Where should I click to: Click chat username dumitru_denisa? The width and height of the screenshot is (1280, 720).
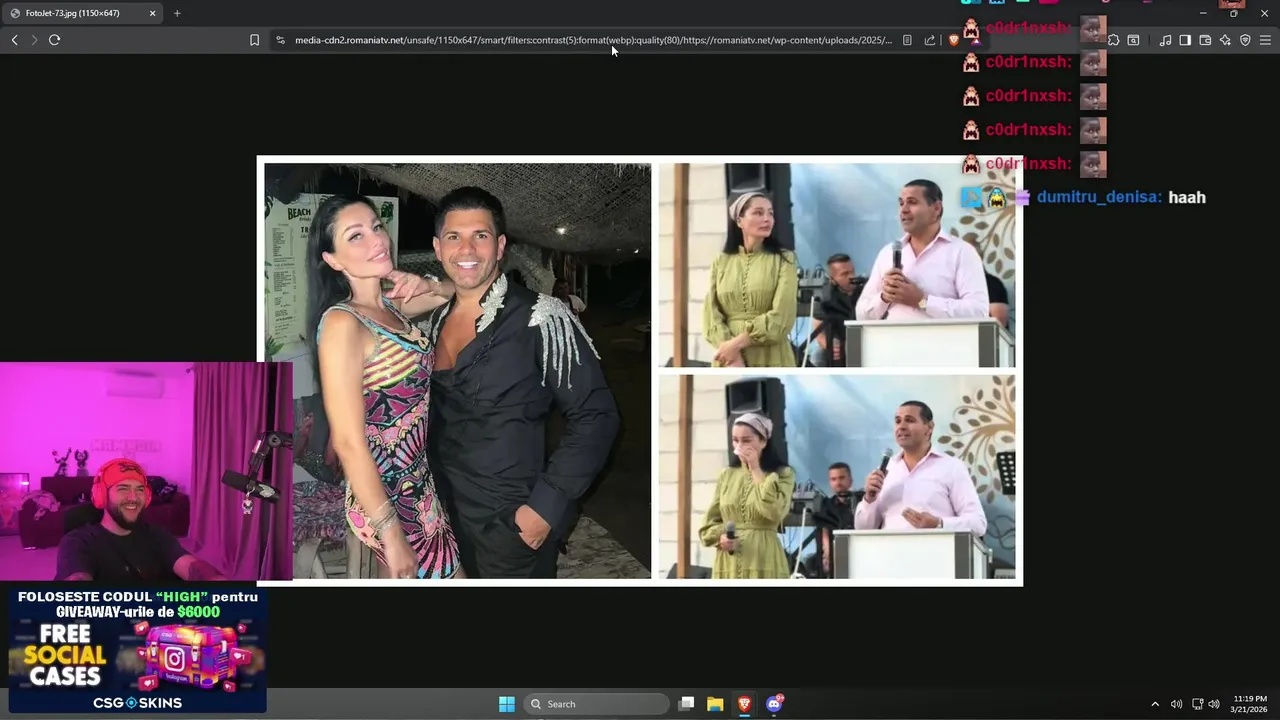(x=1099, y=197)
